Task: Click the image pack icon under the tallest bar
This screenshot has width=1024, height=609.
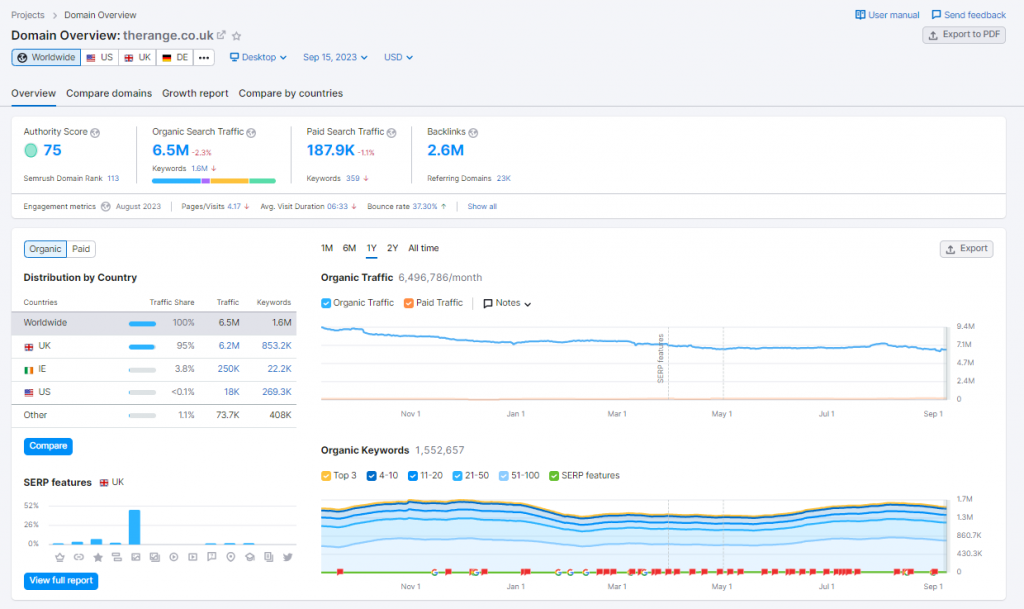Action: point(135,556)
